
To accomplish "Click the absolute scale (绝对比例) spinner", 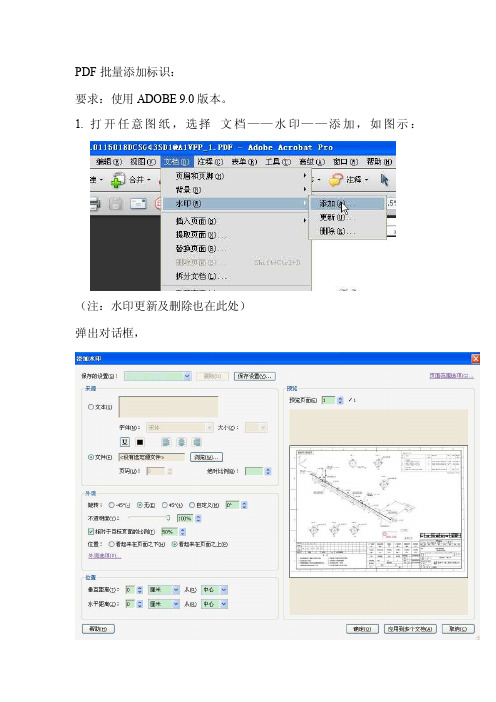I will pyautogui.click(x=268, y=471).
